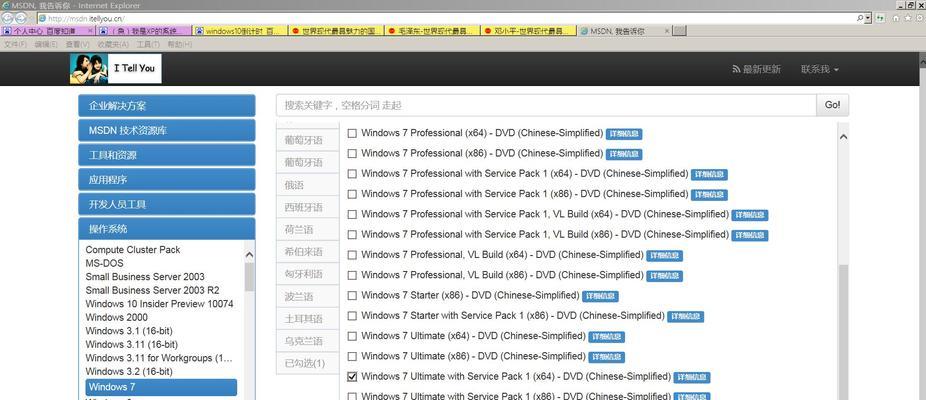The image size is (926, 400).
Task: Select Windows 7 in the OS list
Action: point(161,387)
